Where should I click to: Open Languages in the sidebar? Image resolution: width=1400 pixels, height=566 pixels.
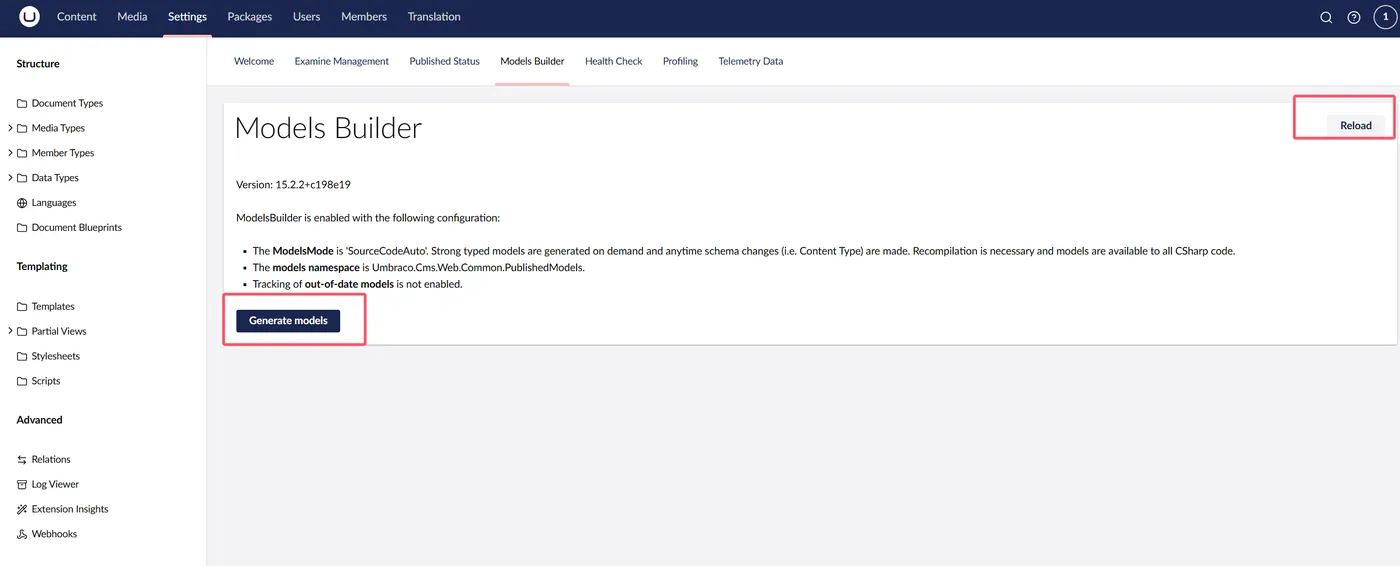coord(54,203)
